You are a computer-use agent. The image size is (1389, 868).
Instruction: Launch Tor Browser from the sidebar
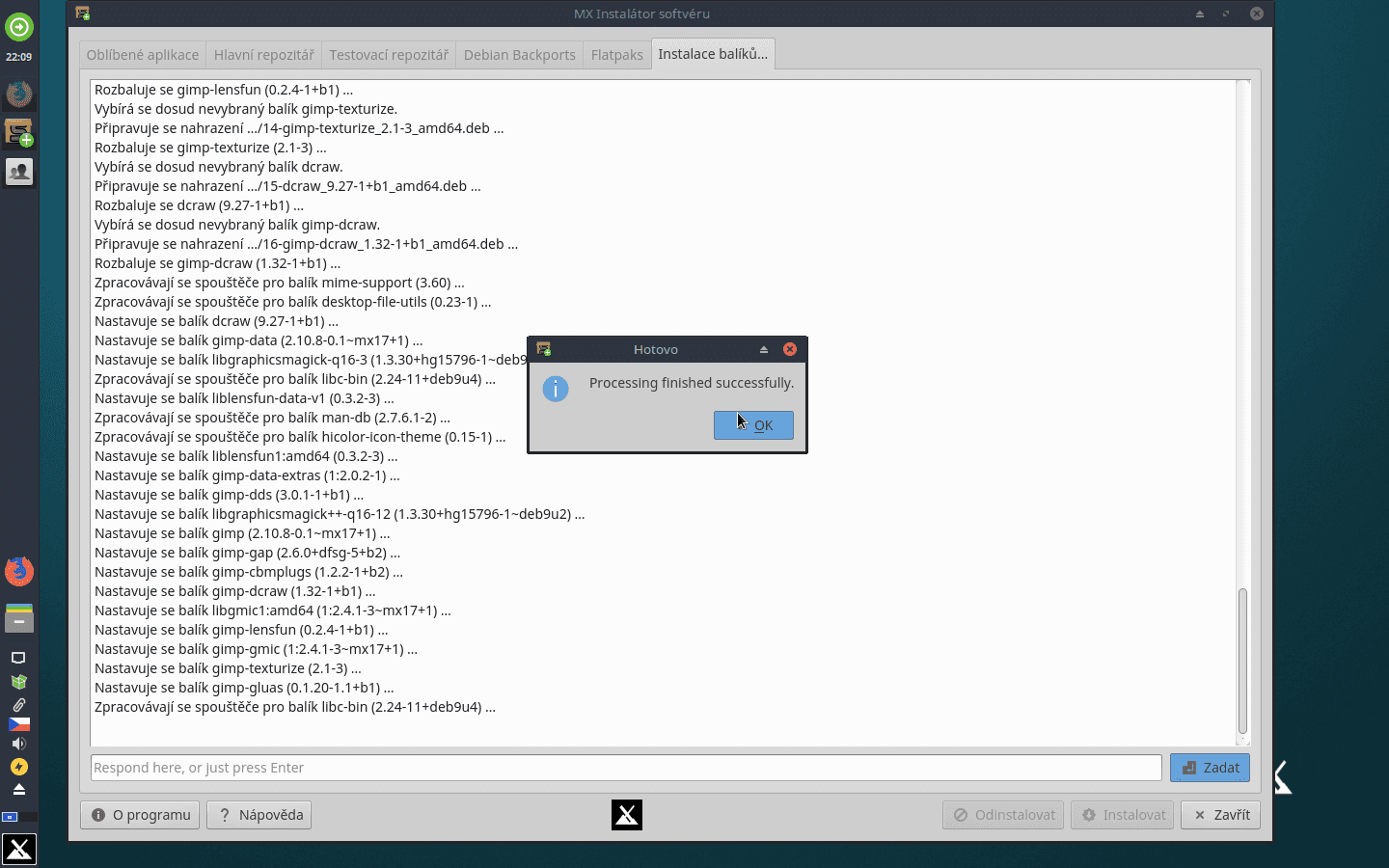19,94
